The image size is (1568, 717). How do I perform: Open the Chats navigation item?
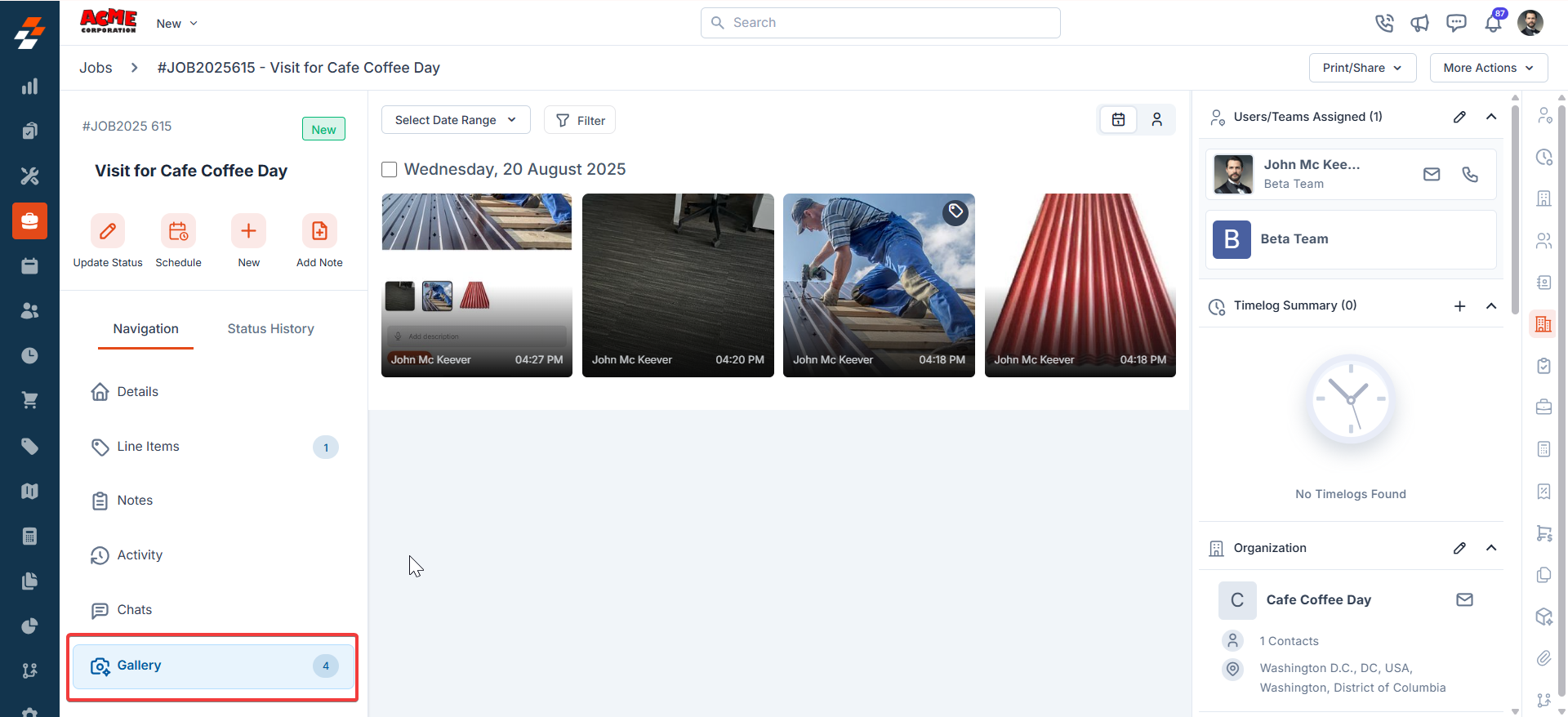click(x=214, y=610)
